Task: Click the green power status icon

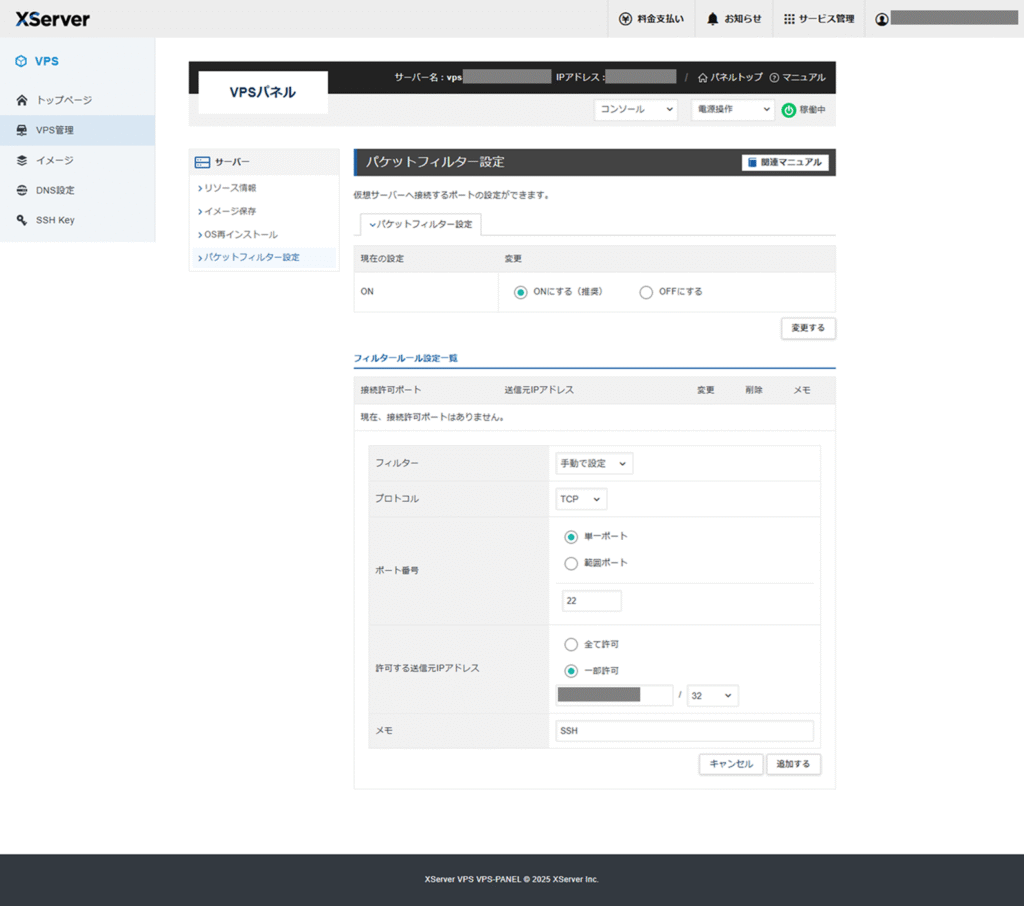Action: click(x=789, y=110)
